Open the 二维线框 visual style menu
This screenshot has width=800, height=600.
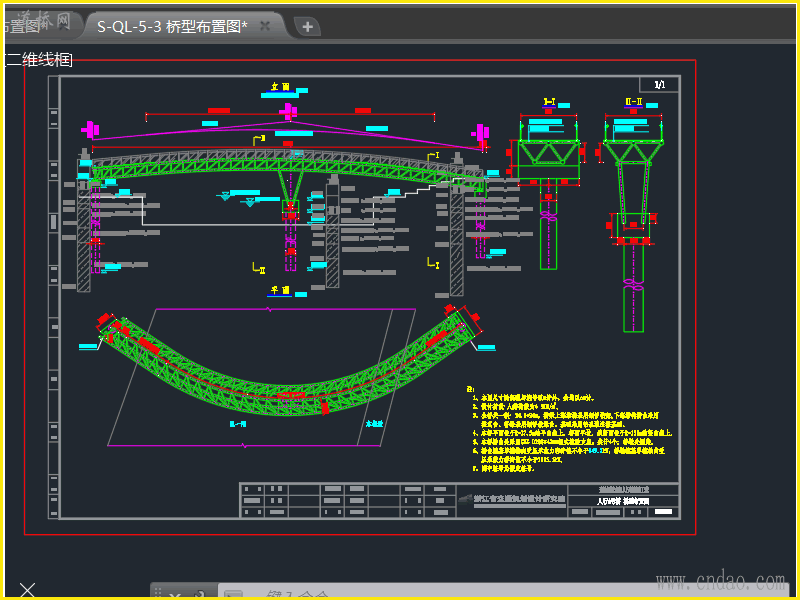(38, 60)
